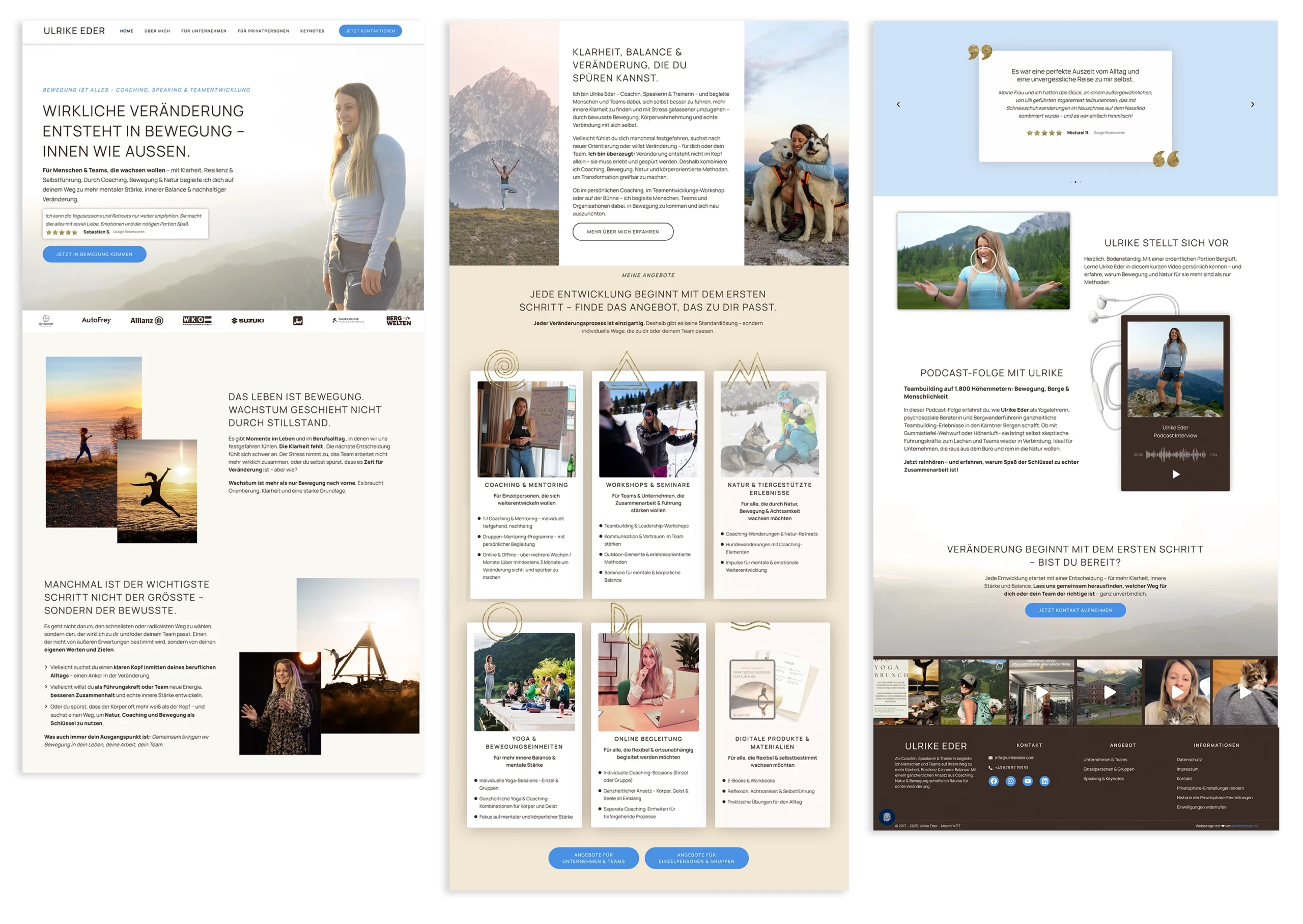Select a testimonial pagination dot
Viewport: 1303px width, 924px height.
pos(1075,182)
